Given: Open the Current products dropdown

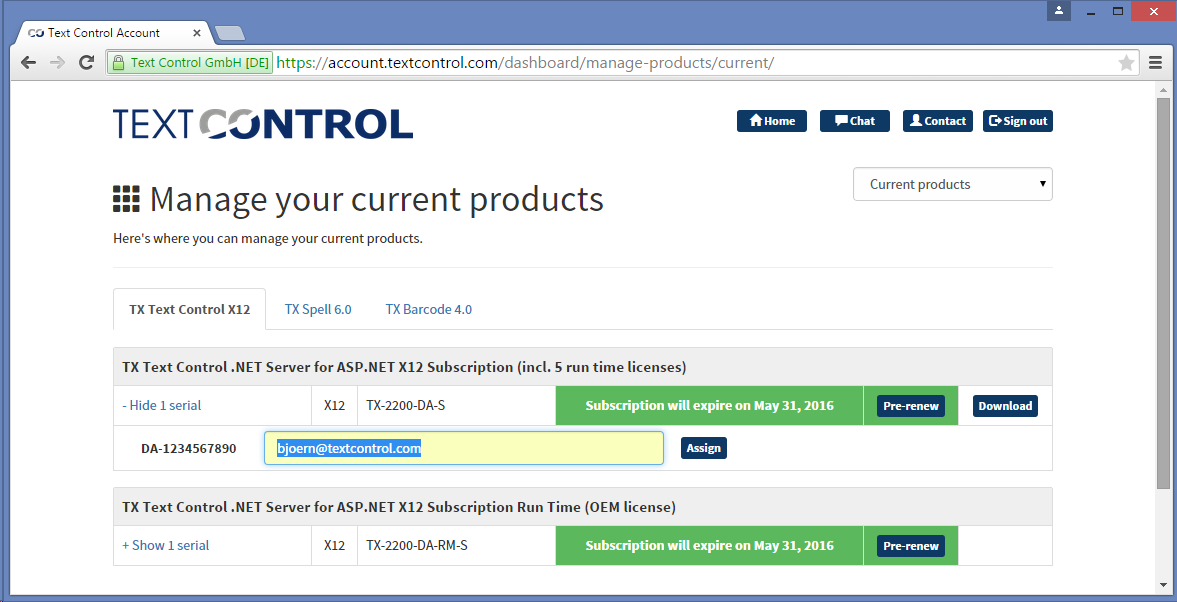Looking at the screenshot, I should pyautogui.click(x=953, y=184).
